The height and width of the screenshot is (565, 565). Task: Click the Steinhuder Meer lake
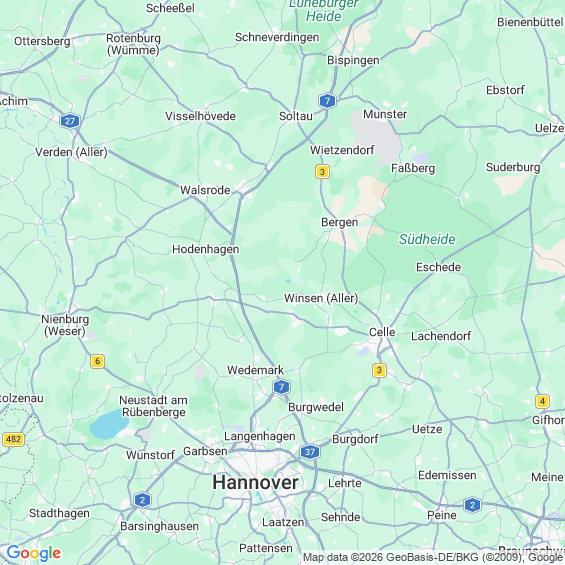[x=109, y=424]
